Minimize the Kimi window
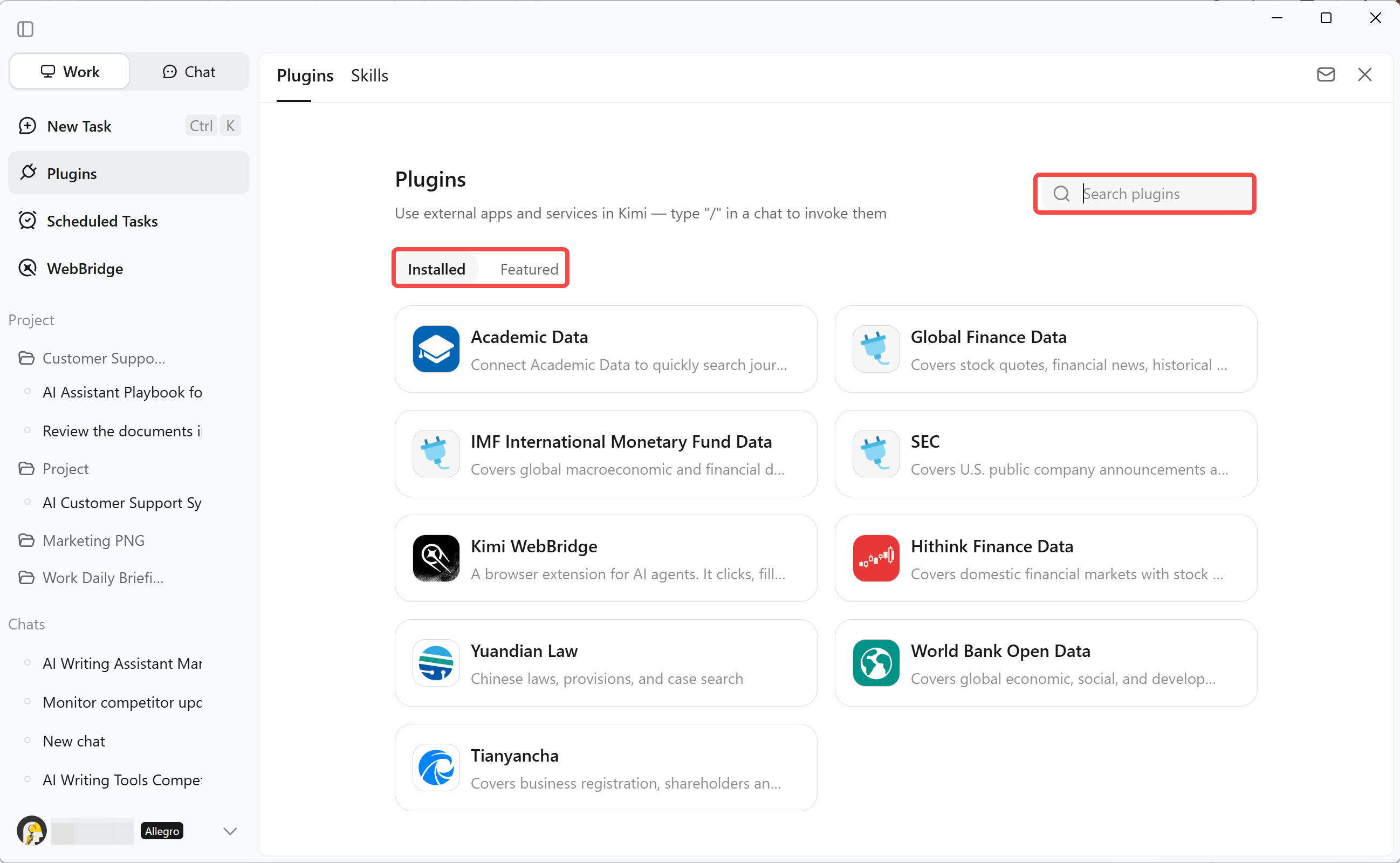The width and height of the screenshot is (1400, 863). tap(1277, 18)
